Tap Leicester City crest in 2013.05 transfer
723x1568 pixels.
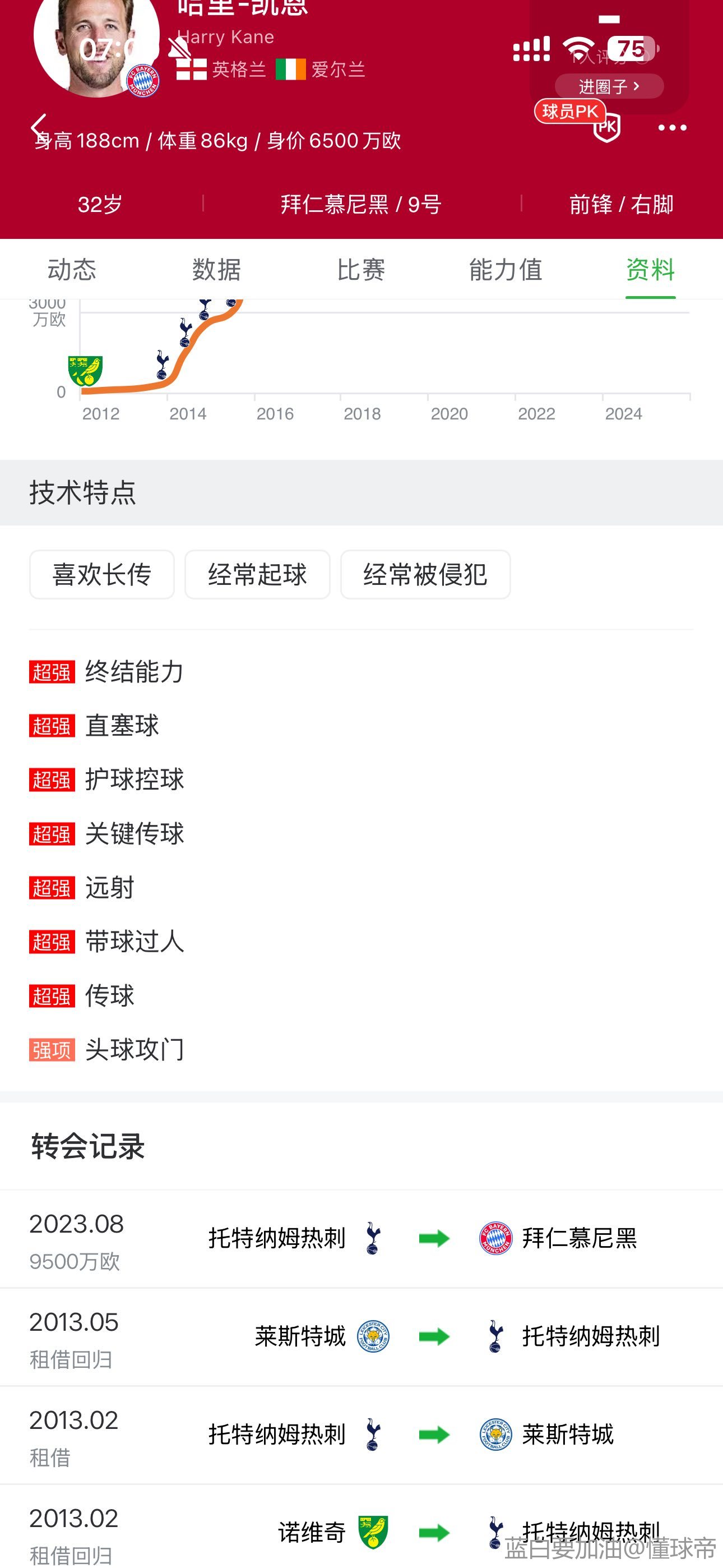click(x=373, y=1336)
